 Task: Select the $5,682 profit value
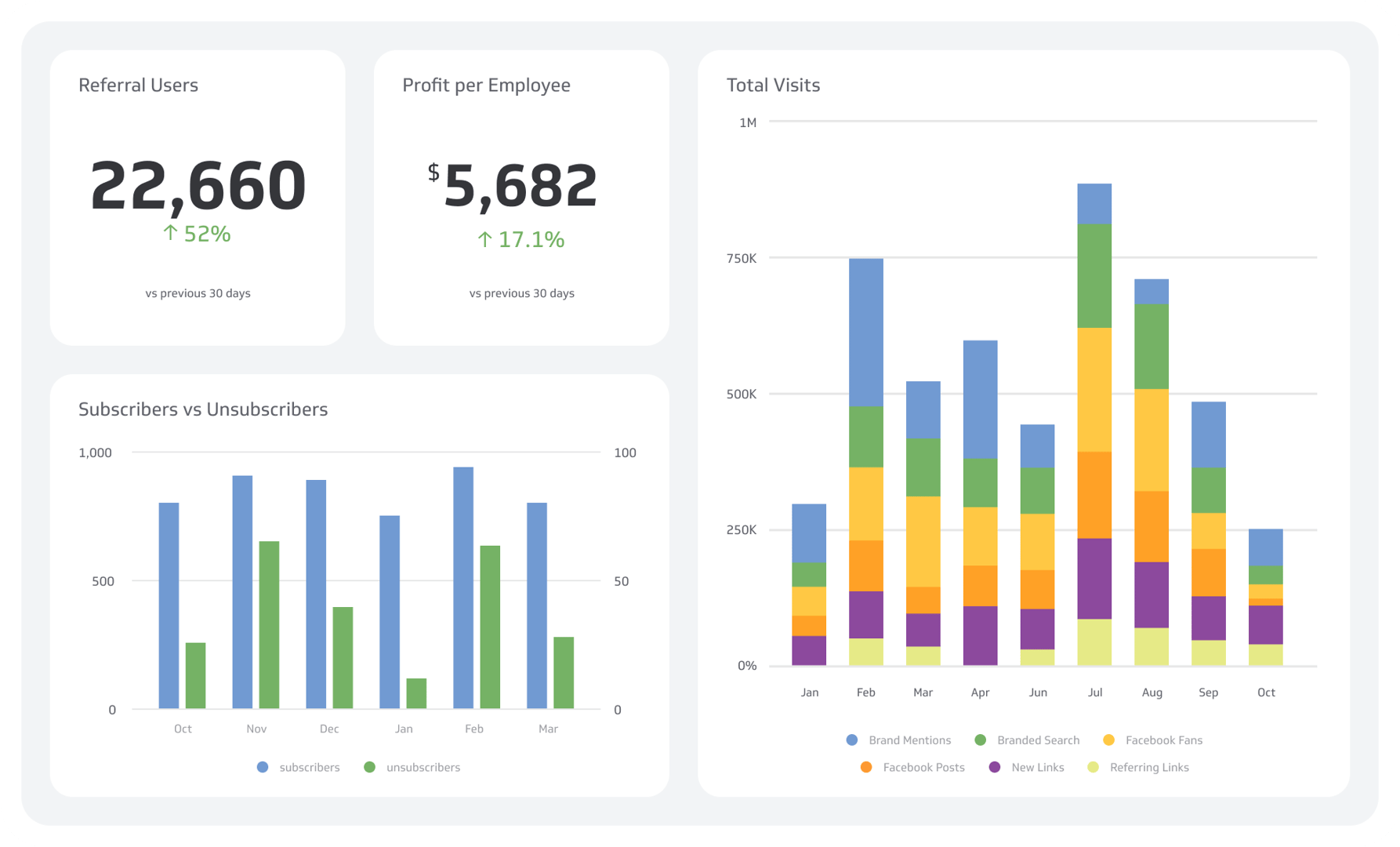[514, 186]
